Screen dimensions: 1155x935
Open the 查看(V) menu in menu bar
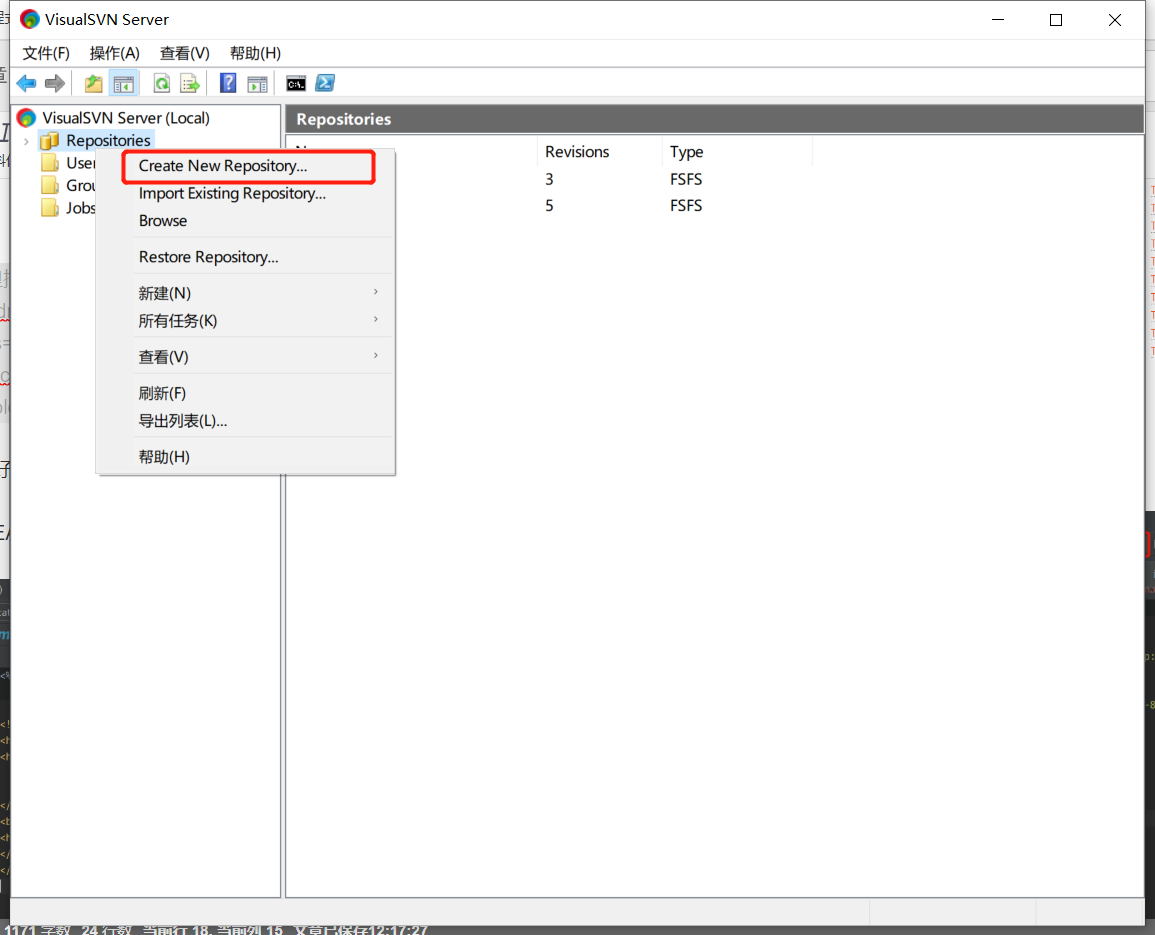[185, 53]
